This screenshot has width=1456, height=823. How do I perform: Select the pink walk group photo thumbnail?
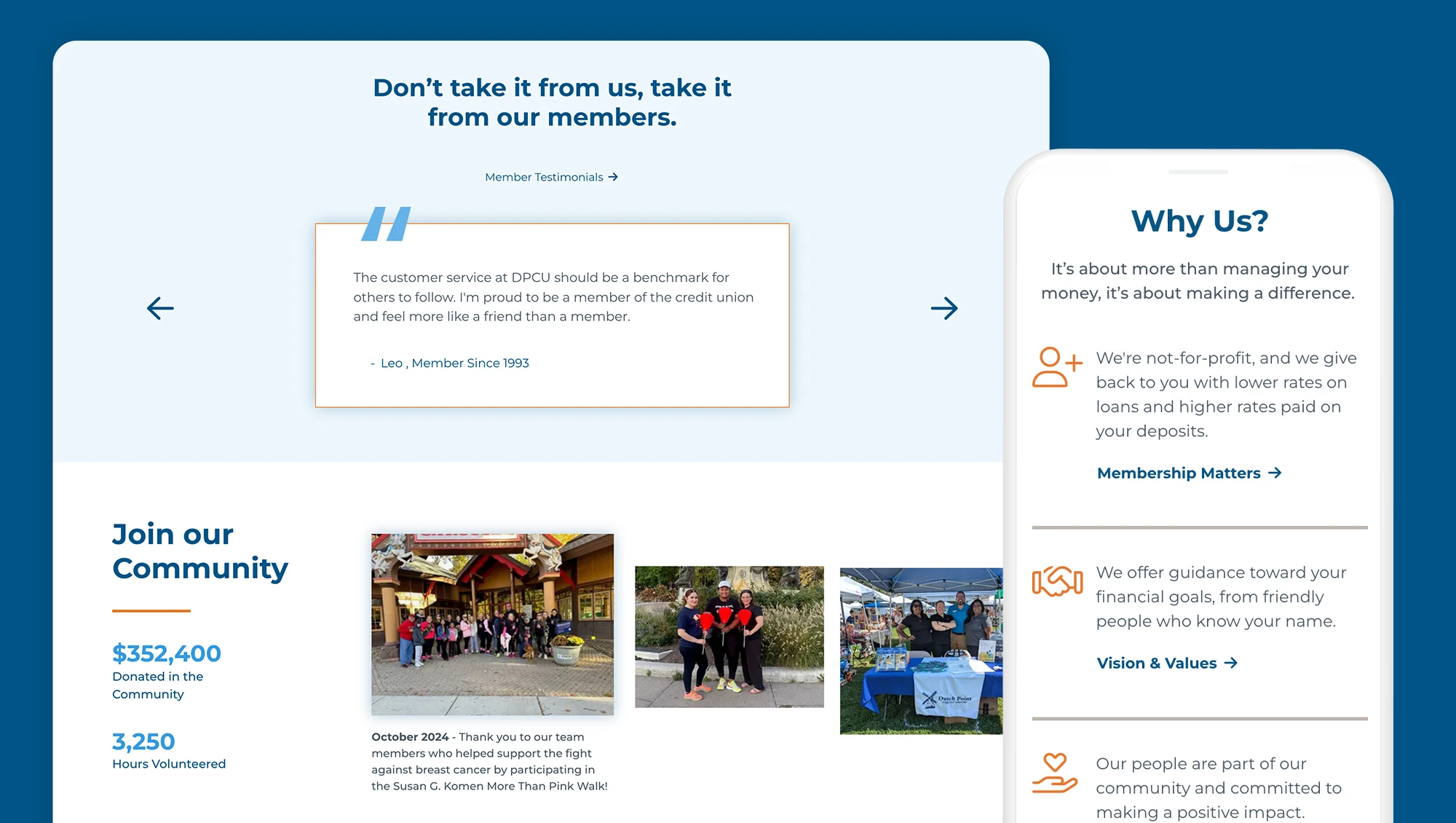click(492, 624)
